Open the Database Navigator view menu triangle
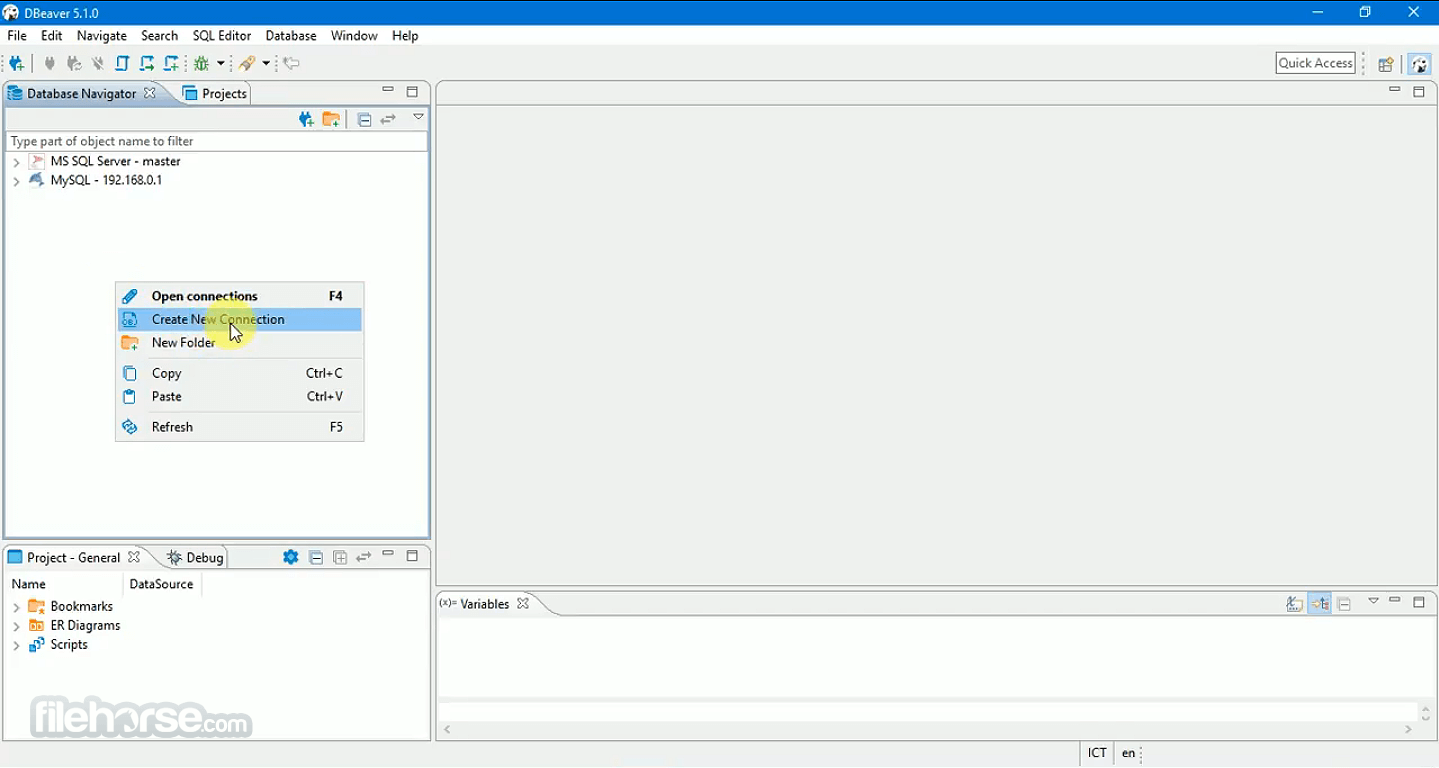 (419, 117)
